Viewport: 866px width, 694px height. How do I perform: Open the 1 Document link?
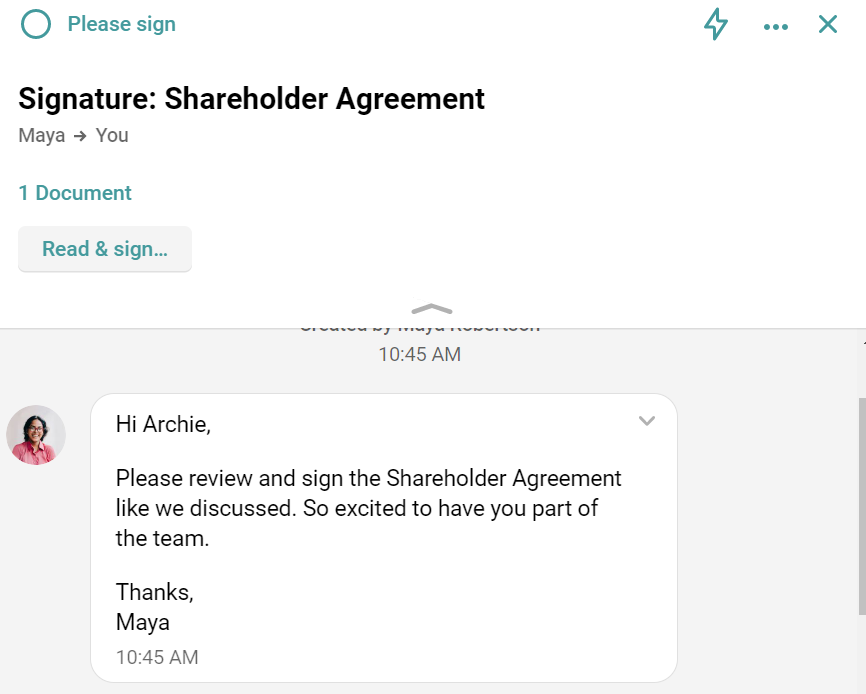75,192
